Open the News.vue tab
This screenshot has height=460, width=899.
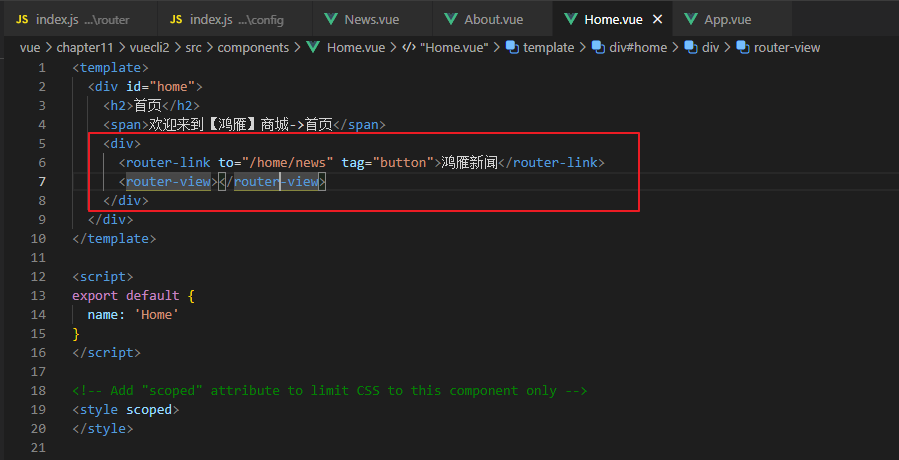[372, 19]
